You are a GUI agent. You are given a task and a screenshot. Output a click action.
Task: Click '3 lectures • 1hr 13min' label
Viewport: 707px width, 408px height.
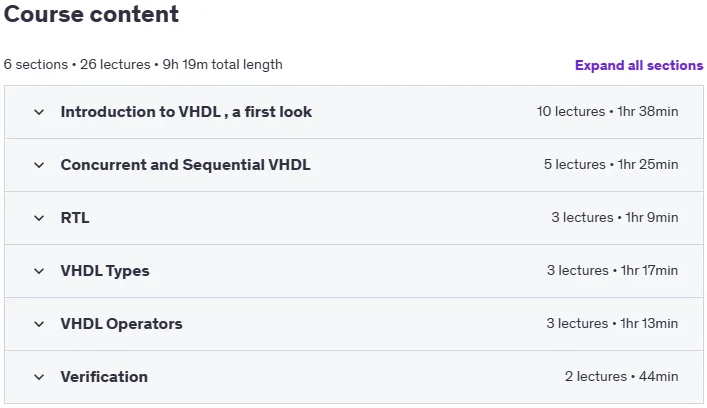(612, 324)
